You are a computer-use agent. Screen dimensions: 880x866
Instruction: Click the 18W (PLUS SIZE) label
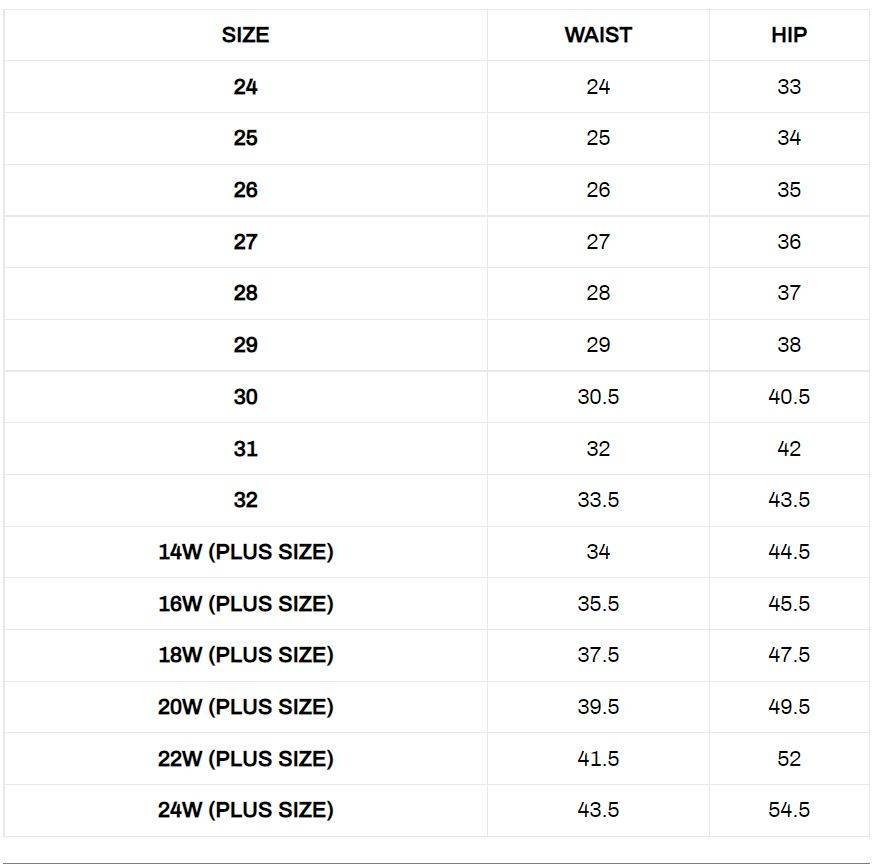click(x=245, y=654)
